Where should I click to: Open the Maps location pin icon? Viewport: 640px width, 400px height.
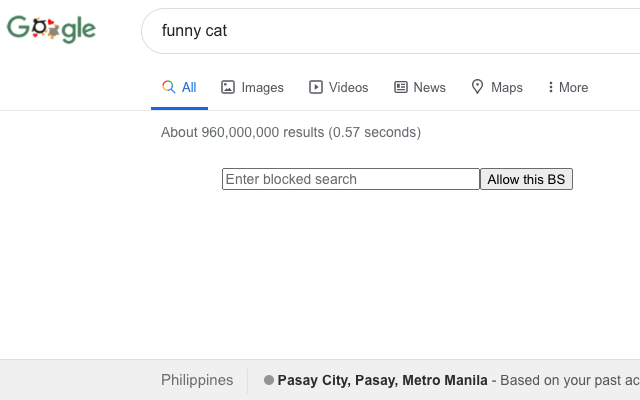(477, 87)
